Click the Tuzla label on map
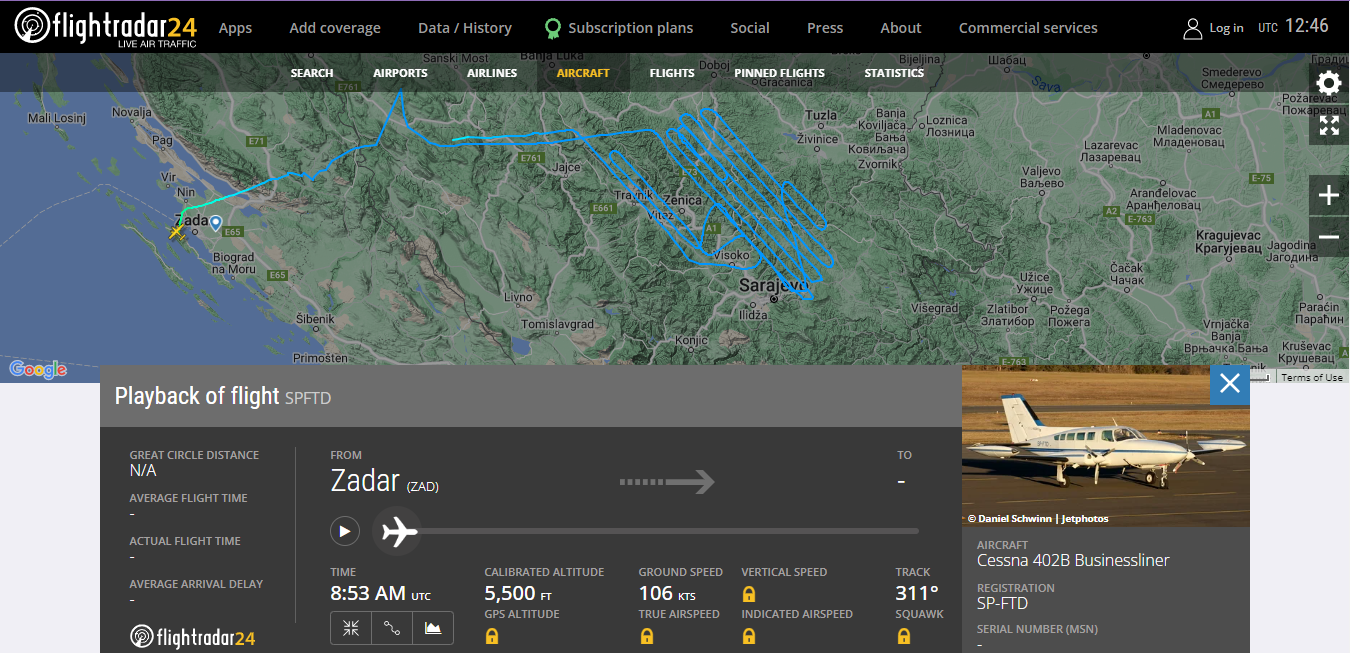1350x653 pixels. [x=821, y=116]
